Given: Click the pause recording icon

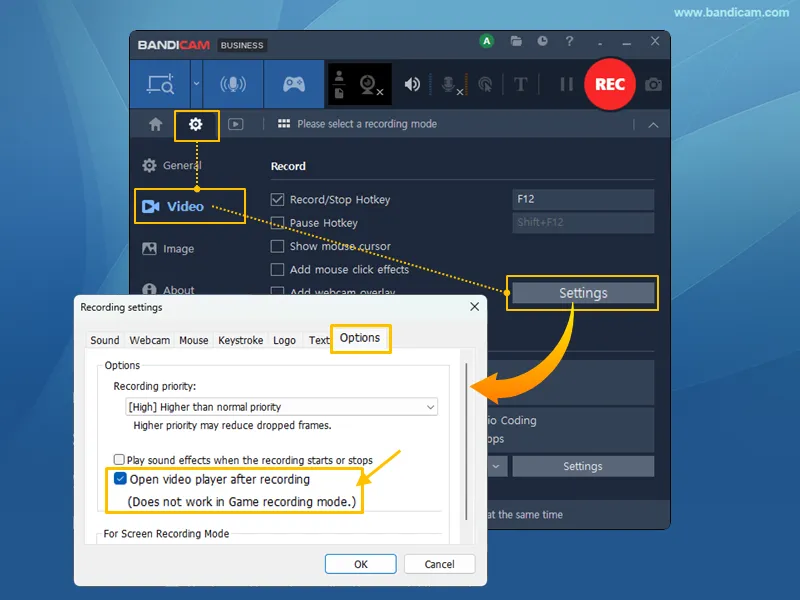Looking at the screenshot, I should point(566,84).
